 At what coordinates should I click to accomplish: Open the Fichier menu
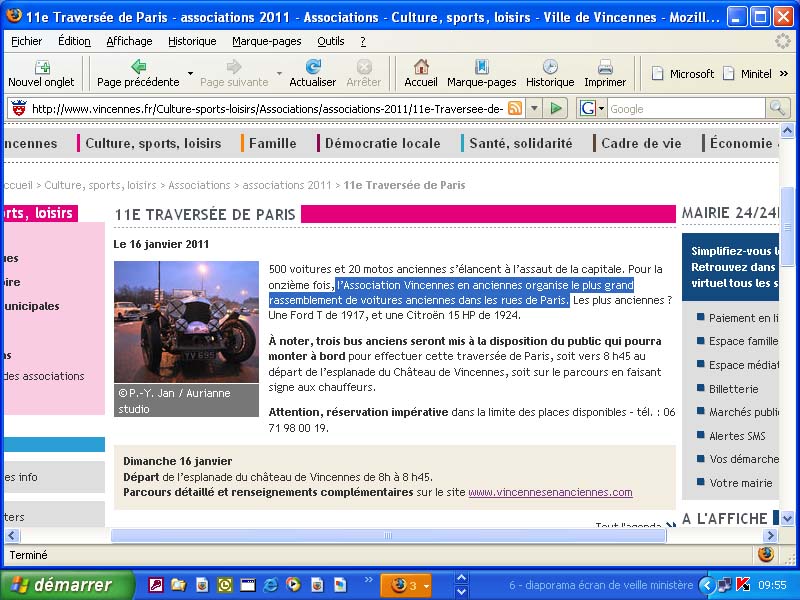27,41
